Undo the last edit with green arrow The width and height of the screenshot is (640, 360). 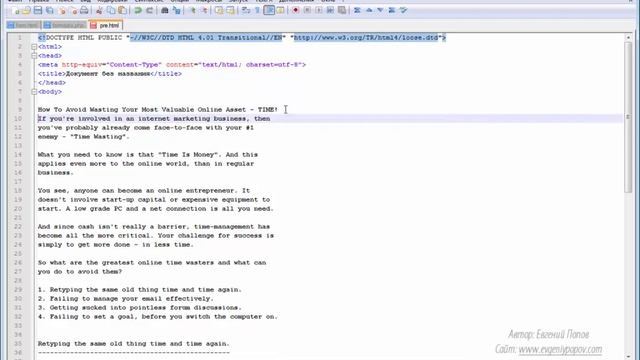(x=138, y=10)
